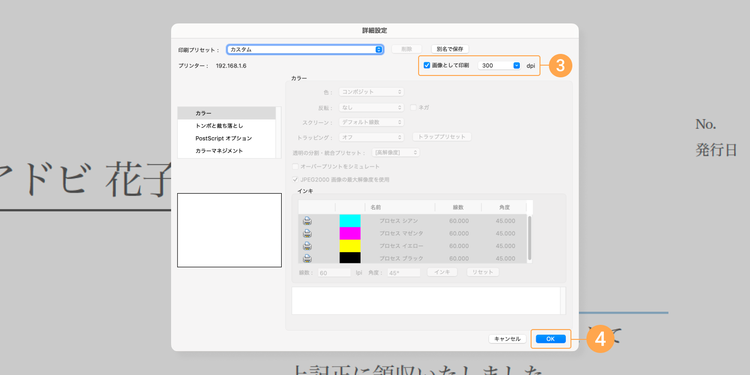The width and height of the screenshot is (750, 375).
Task: Select カラー in the settings list
Action: pos(227,113)
